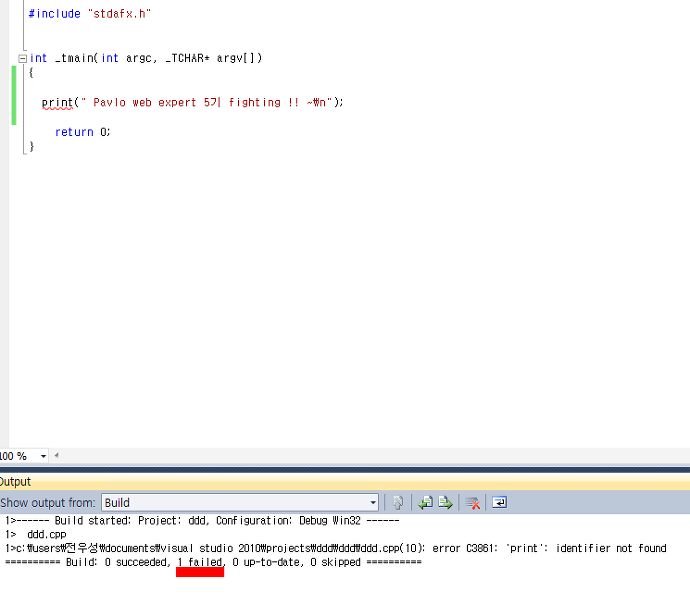Click the 'ddd.cpp' output line
The height and width of the screenshot is (604, 690).
36,534
